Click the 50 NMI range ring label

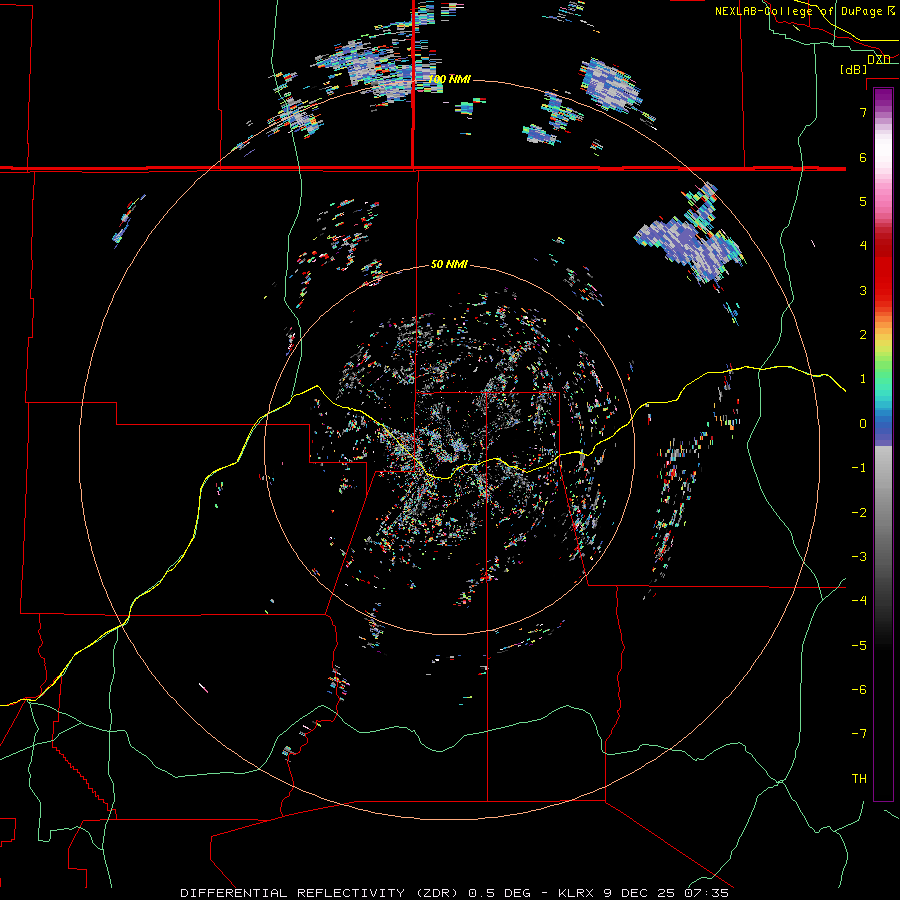pyautogui.click(x=449, y=264)
